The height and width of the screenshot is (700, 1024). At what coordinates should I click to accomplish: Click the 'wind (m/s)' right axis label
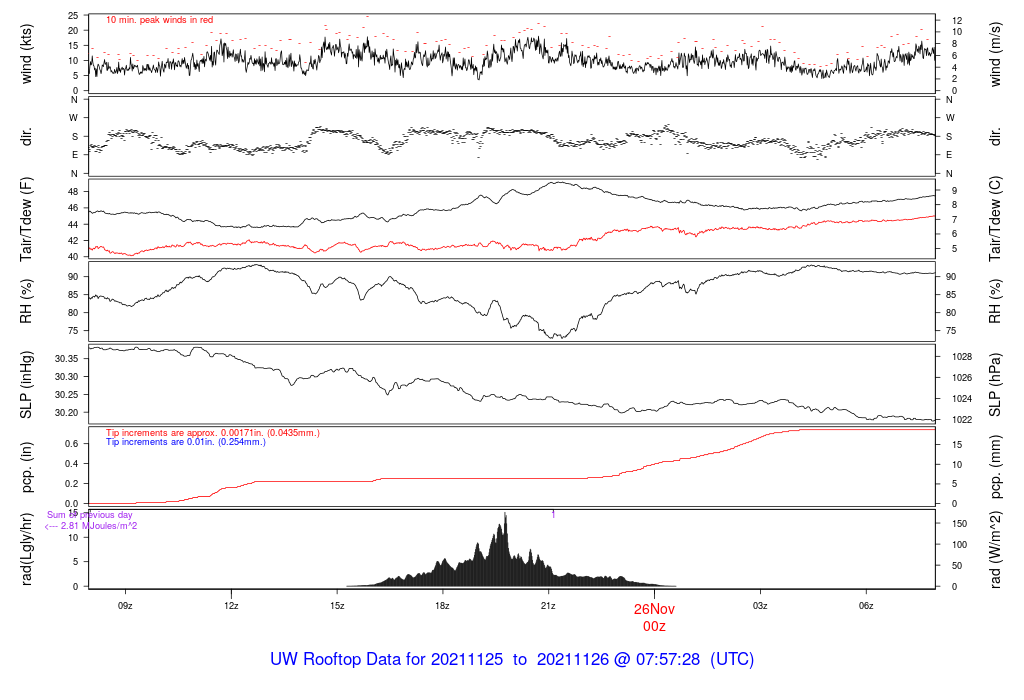tap(995, 54)
